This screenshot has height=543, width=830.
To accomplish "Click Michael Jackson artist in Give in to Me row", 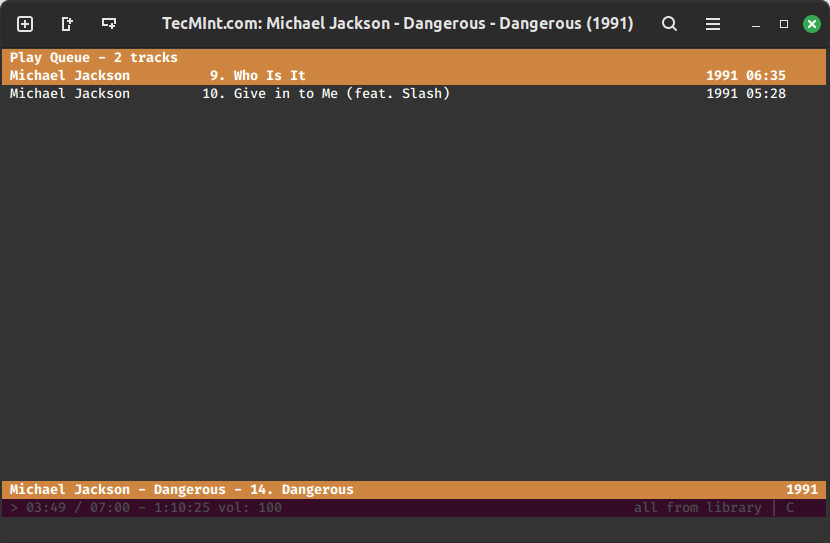I will (x=69, y=94).
